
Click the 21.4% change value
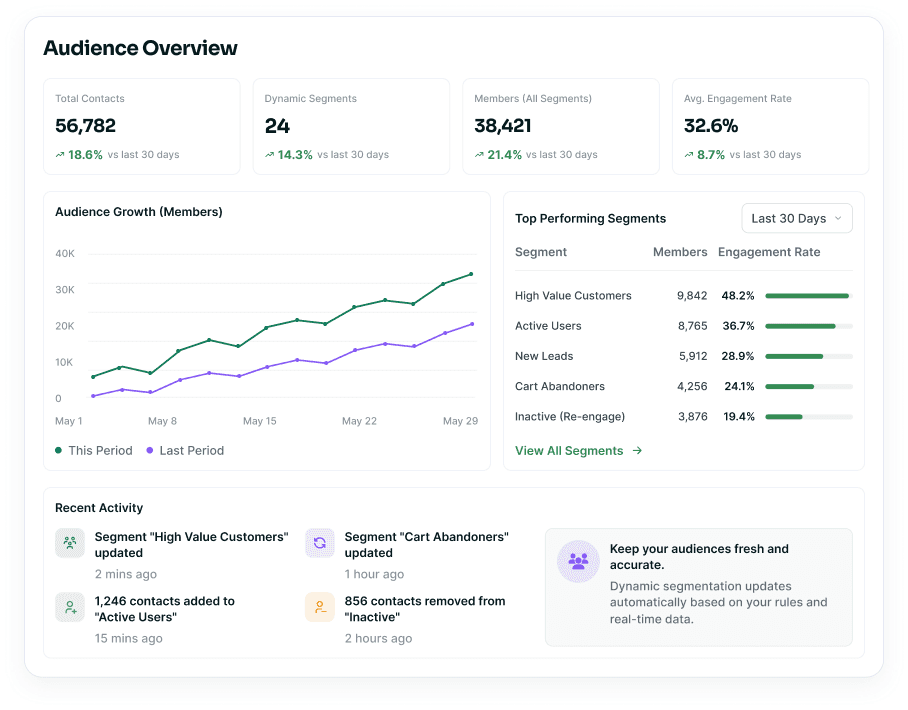click(x=504, y=155)
